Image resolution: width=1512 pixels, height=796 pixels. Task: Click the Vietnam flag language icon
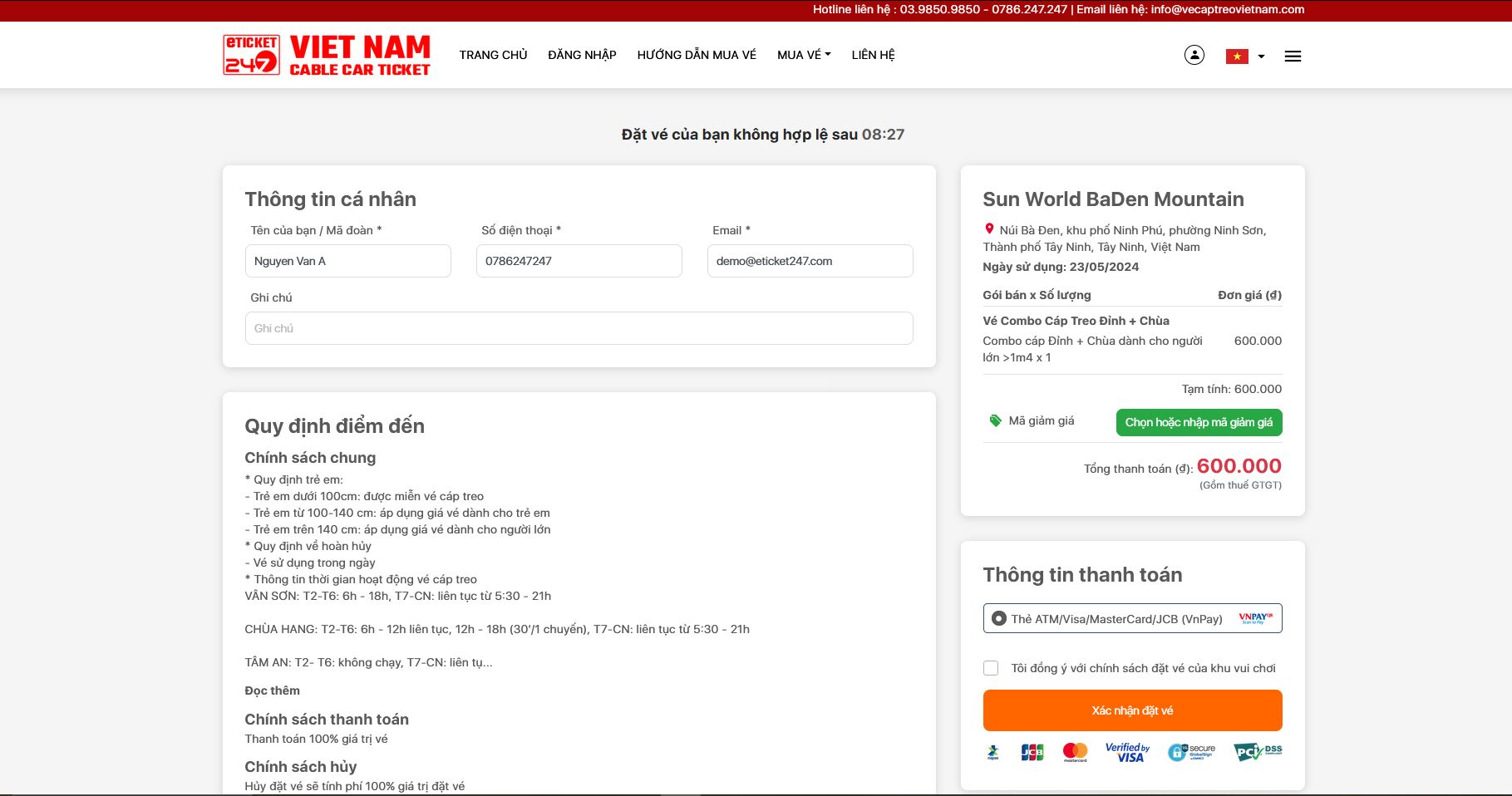click(1236, 57)
